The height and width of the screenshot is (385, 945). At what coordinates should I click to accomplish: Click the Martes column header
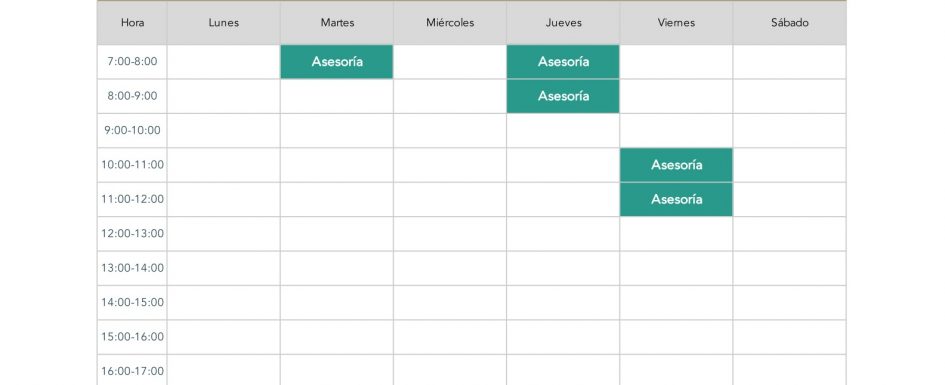(337, 23)
